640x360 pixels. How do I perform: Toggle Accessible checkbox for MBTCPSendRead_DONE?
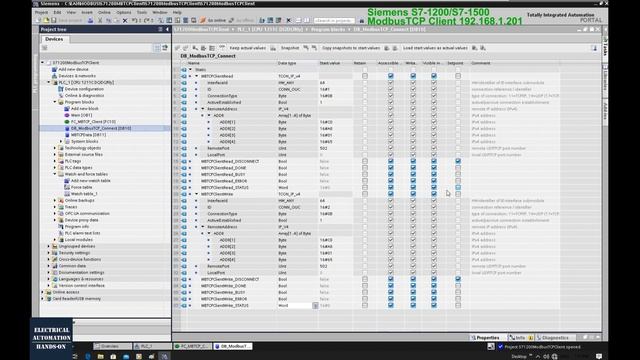tap(391, 168)
